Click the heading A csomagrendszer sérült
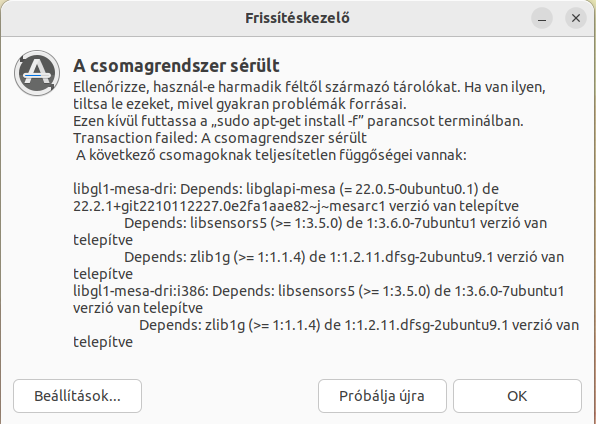Screen dimensions: 596x424 176,65
